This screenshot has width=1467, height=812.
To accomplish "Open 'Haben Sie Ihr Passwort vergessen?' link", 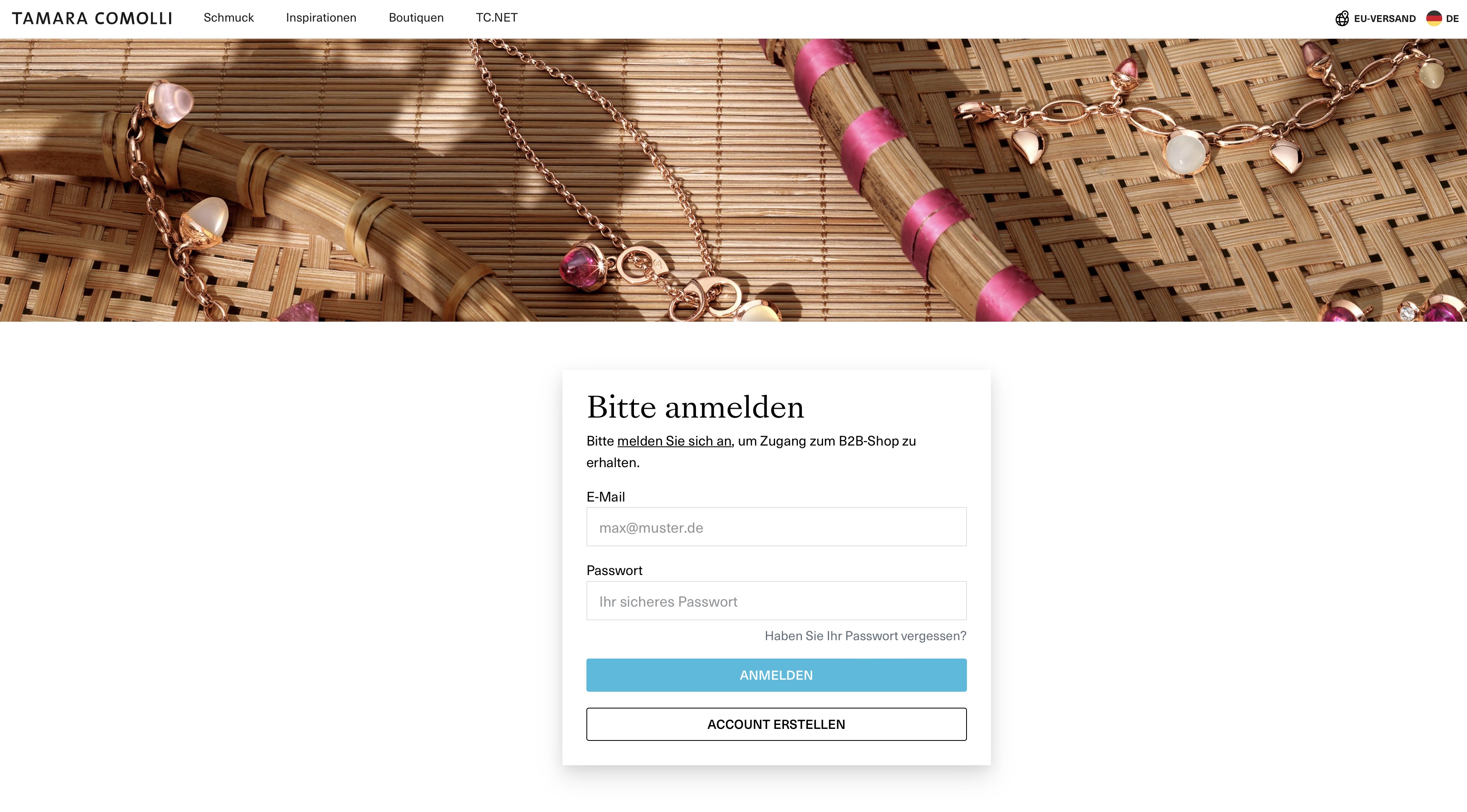I will pos(865,636).
